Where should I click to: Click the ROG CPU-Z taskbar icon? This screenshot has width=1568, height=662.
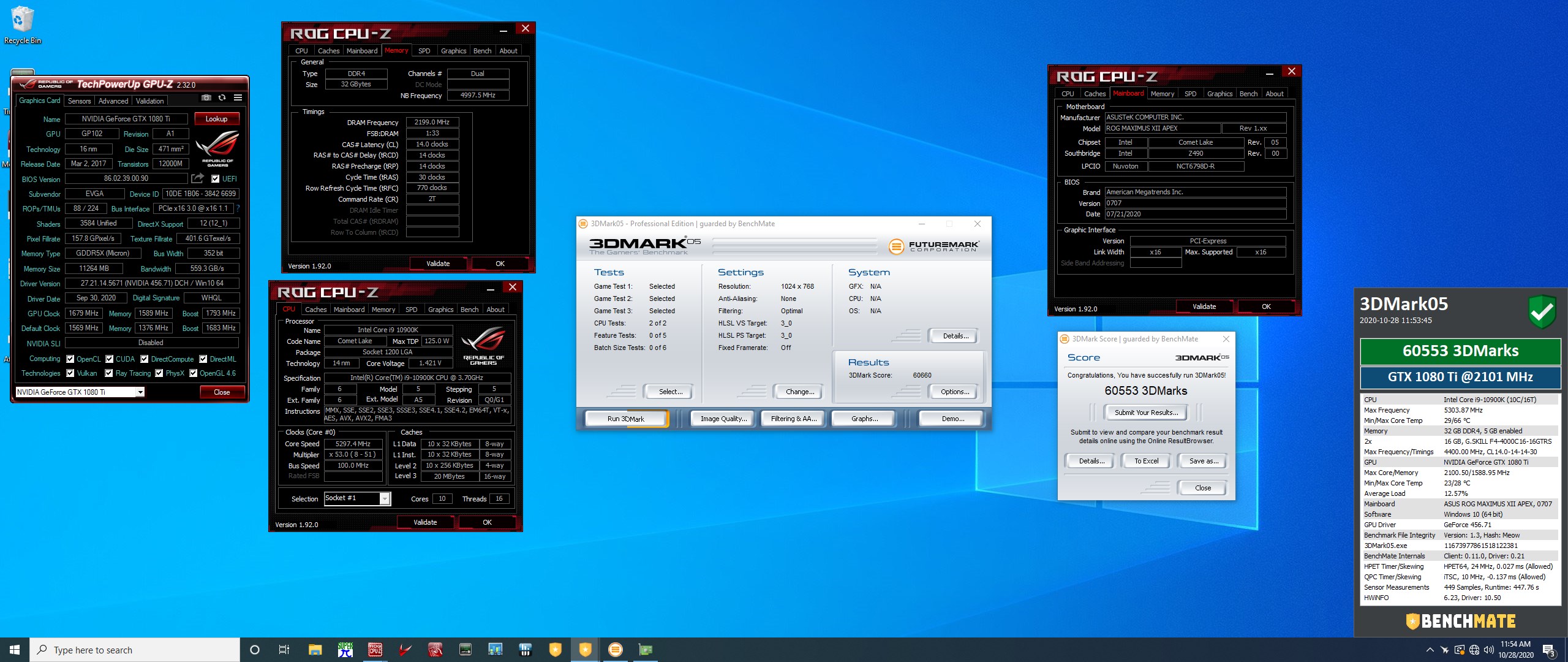coord(375,650)
